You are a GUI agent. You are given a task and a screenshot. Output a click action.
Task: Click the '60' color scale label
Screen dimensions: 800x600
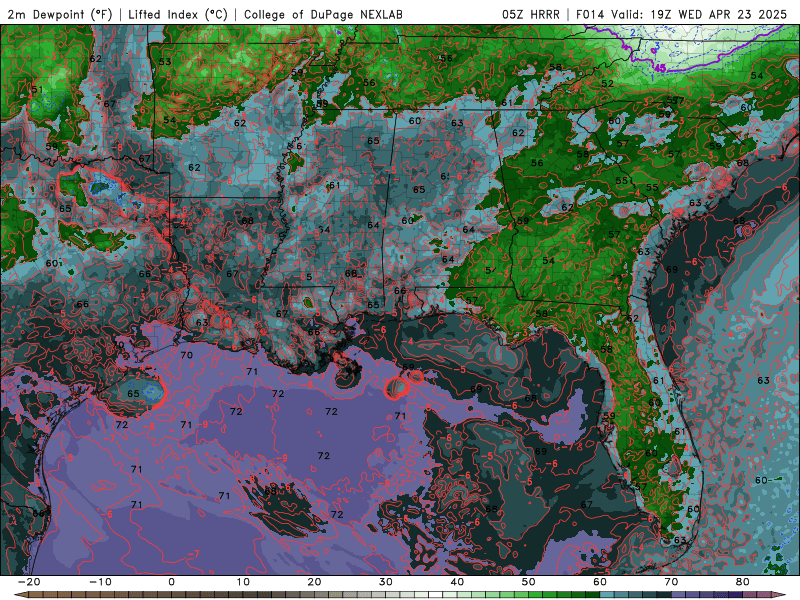coord(600,582)
